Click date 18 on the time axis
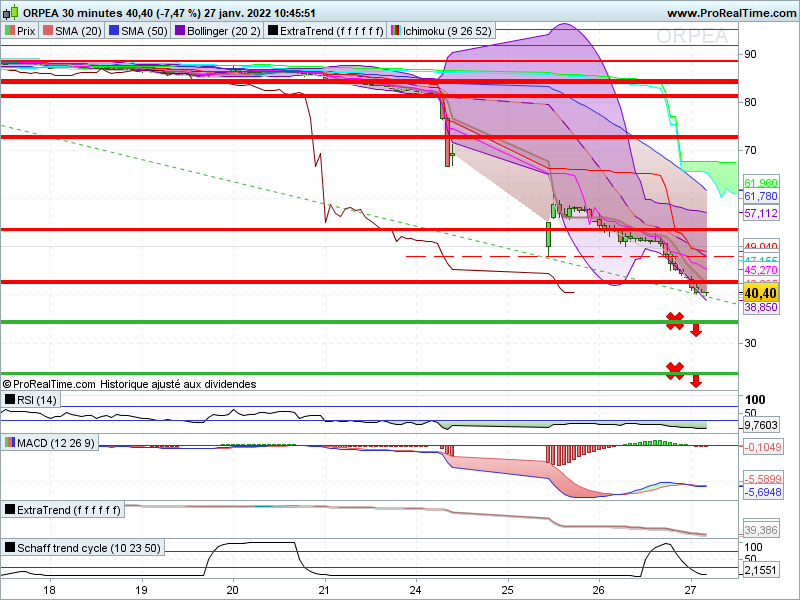This screenshot has height=600, width=800. (49, 590)
